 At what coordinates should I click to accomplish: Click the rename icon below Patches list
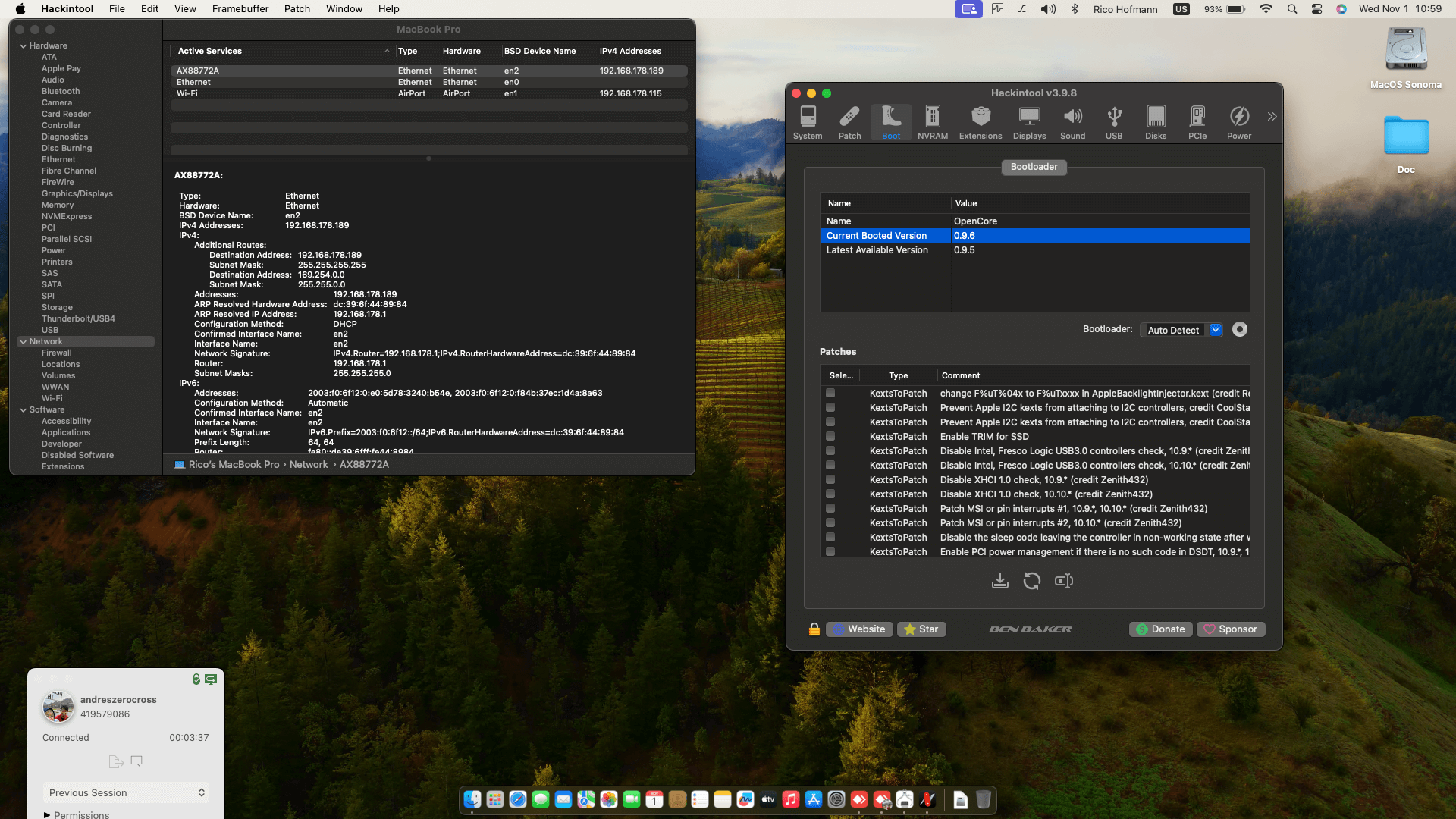(x=1064, y=581)
